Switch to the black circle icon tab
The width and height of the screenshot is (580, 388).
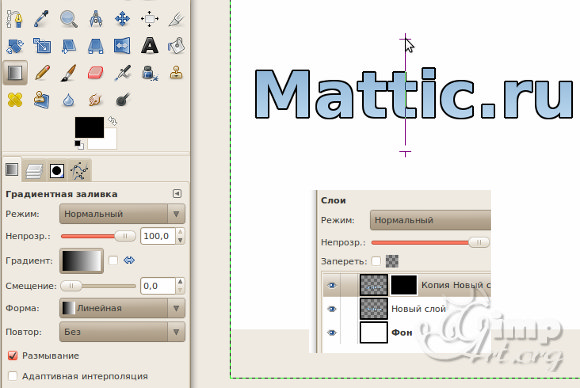click(x=57, y=171)
